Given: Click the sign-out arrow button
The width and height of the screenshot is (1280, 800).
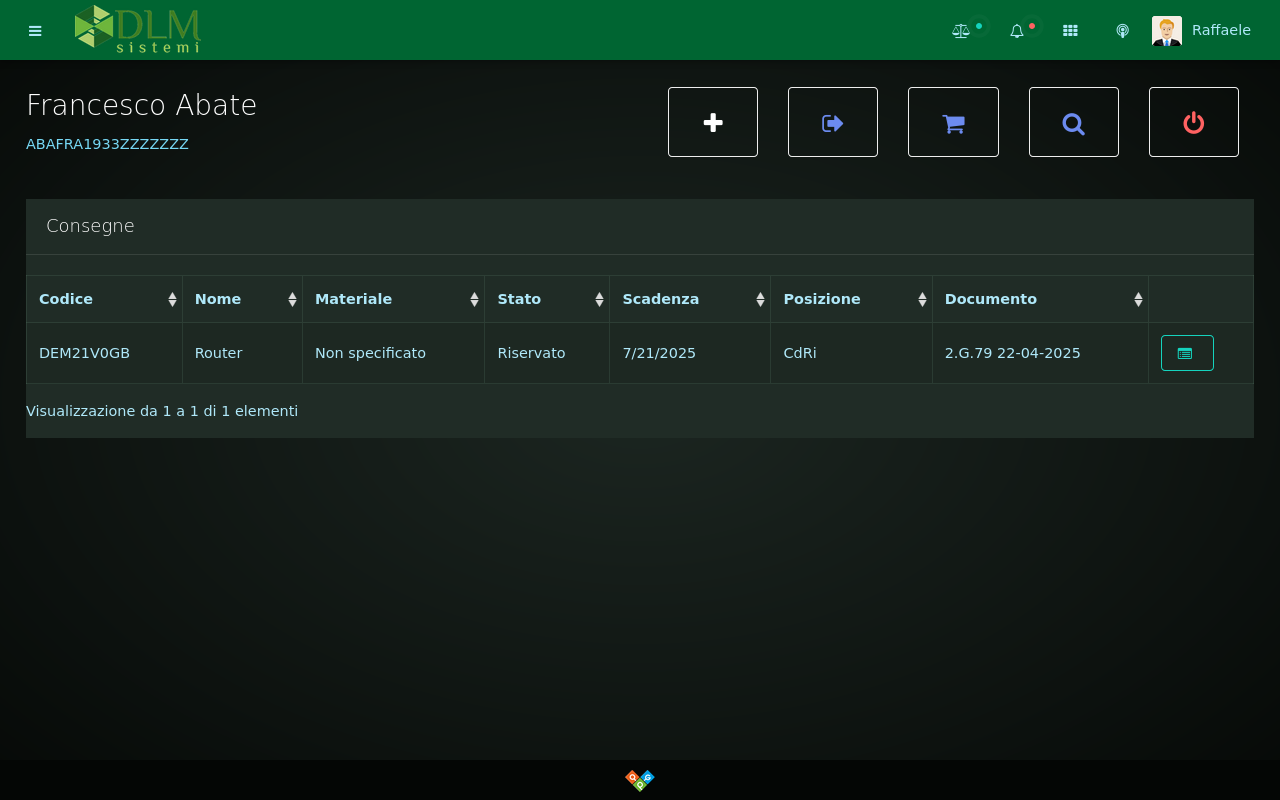Looking at the screenshot, I should coord(833,122).
